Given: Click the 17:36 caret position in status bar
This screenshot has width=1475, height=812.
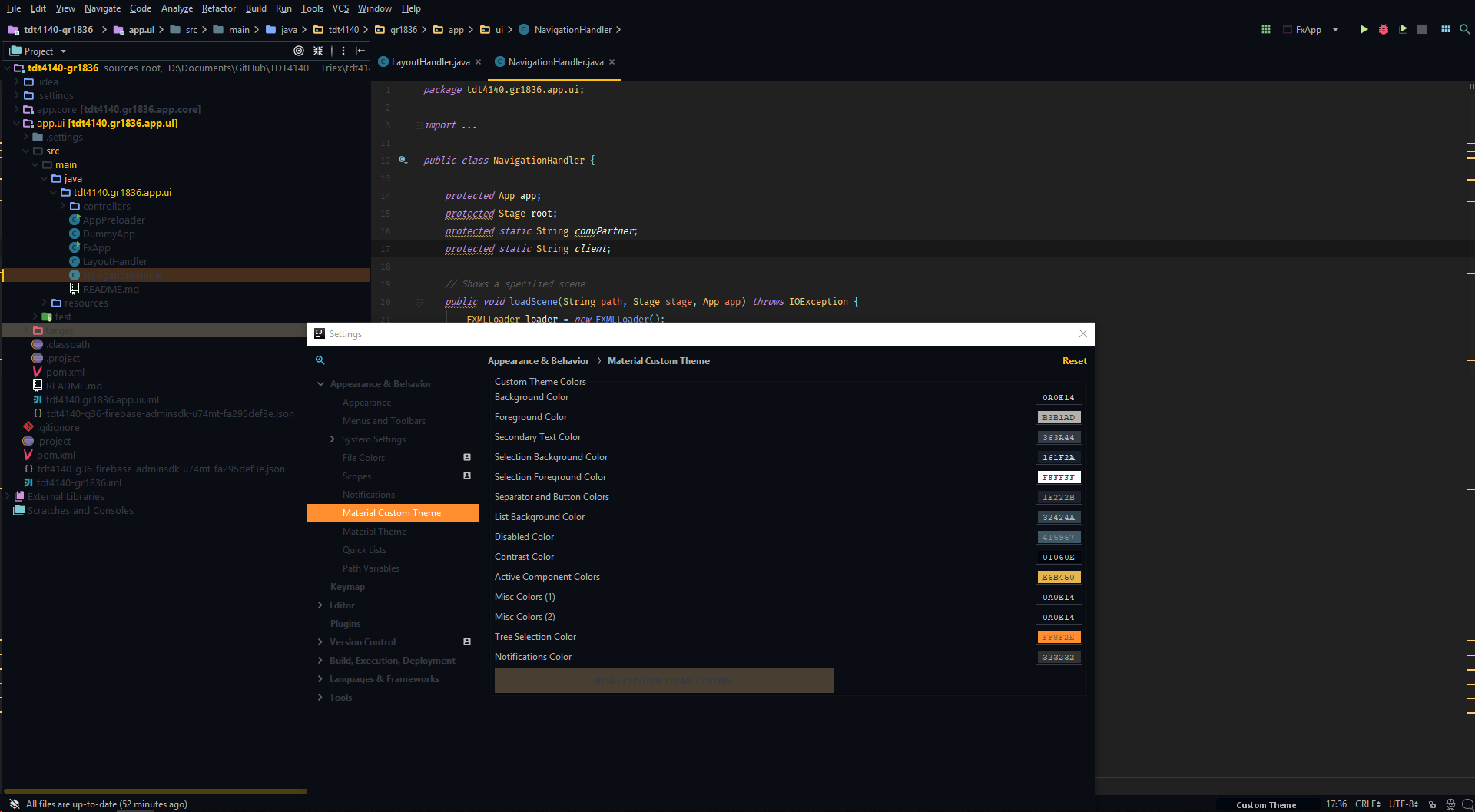Looking at the screenshot, I should pyautogui.click(x=1336, y=804).
